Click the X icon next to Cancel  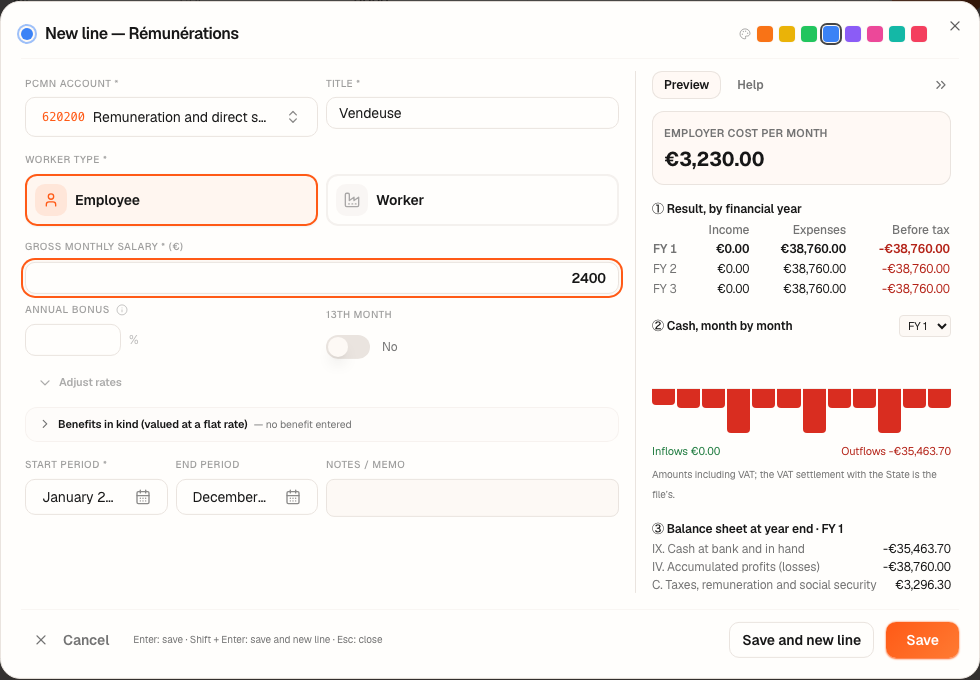(41, 640)
